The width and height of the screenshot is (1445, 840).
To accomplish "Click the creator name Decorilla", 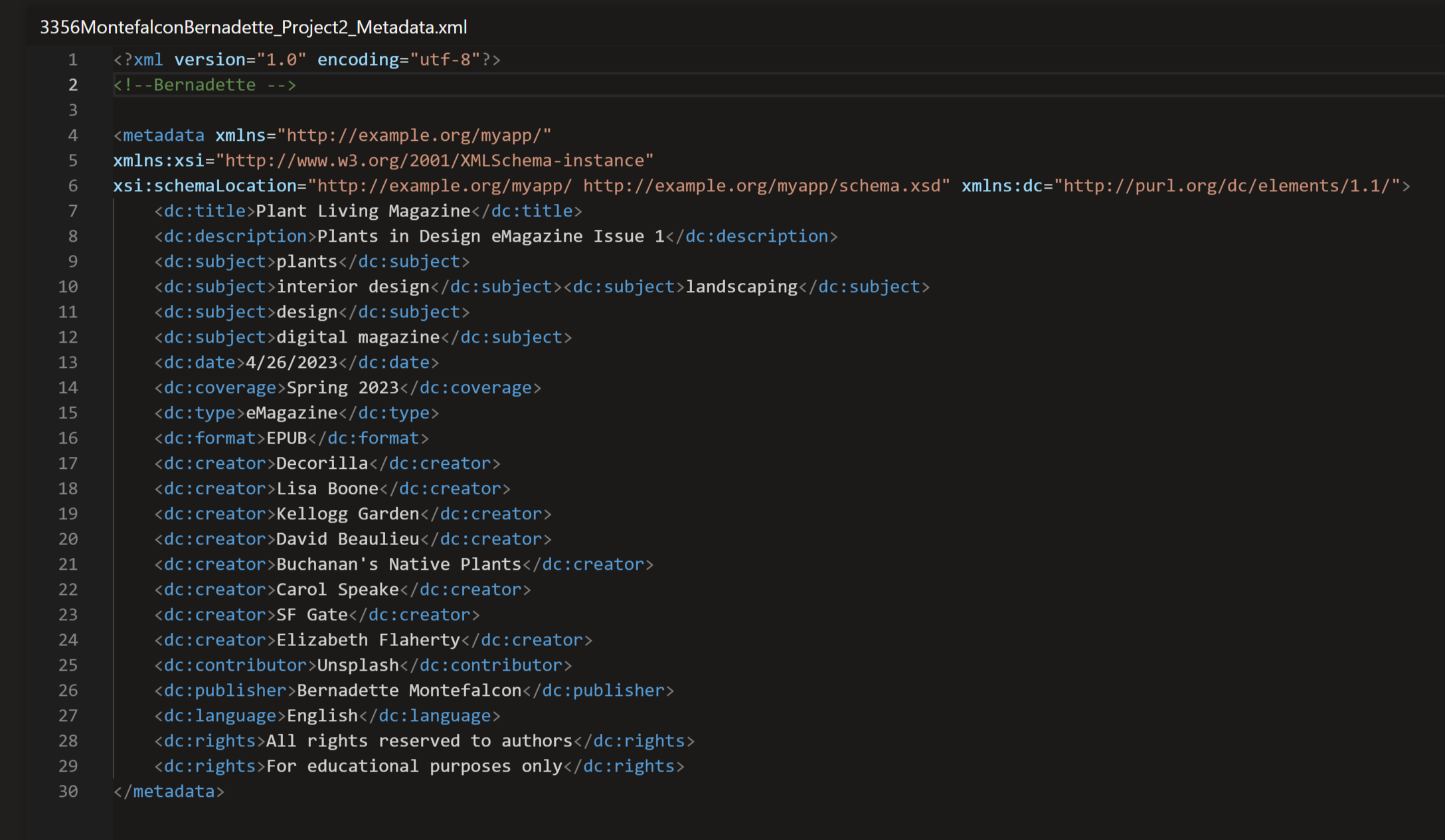I will click(x=322, y=463).
